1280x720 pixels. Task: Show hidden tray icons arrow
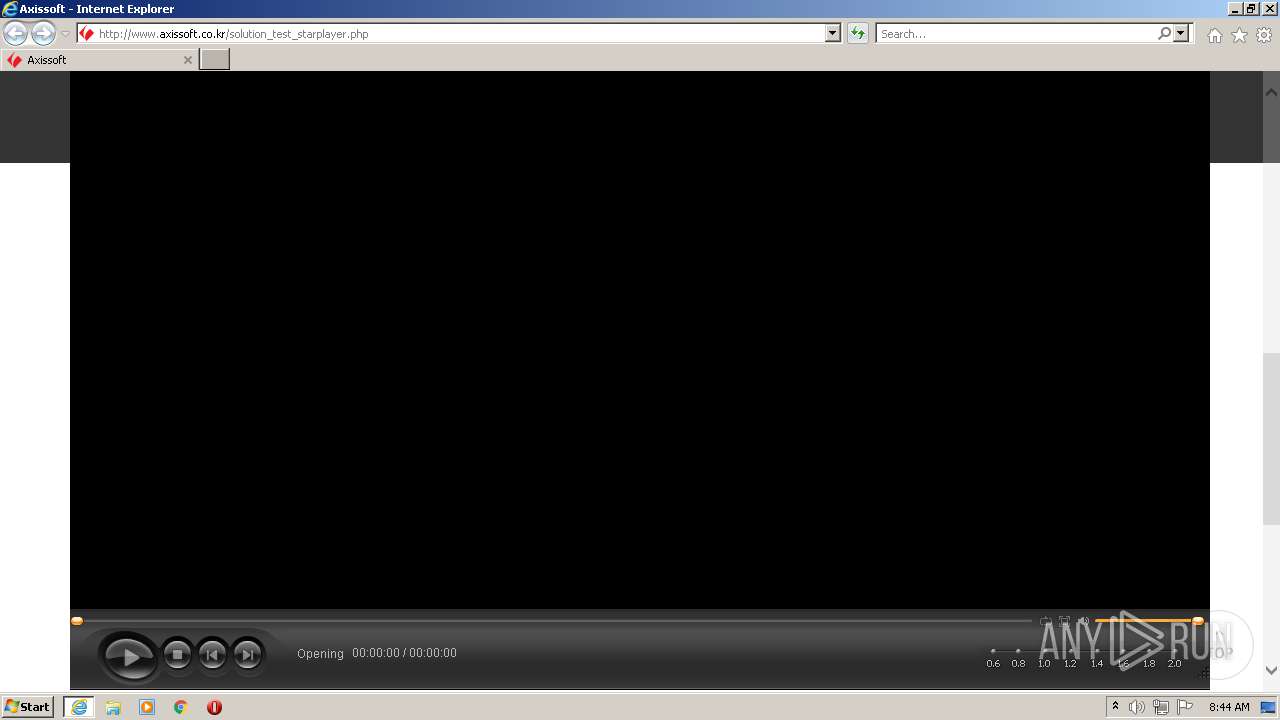(1115, 706)
